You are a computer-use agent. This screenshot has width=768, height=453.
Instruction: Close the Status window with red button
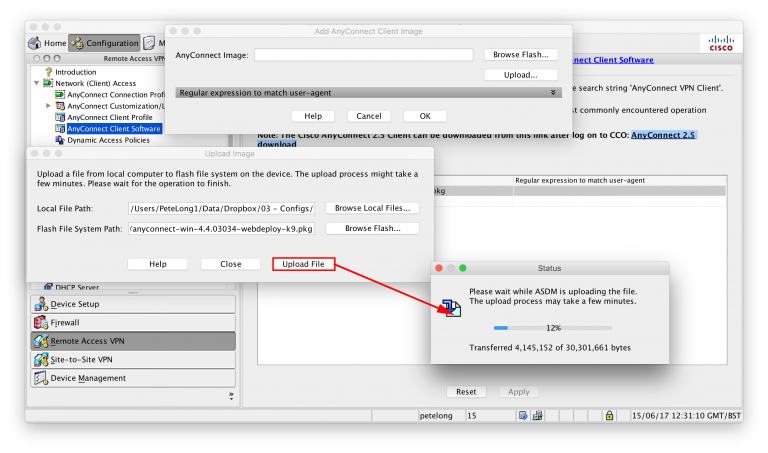(x=439, y=268)
